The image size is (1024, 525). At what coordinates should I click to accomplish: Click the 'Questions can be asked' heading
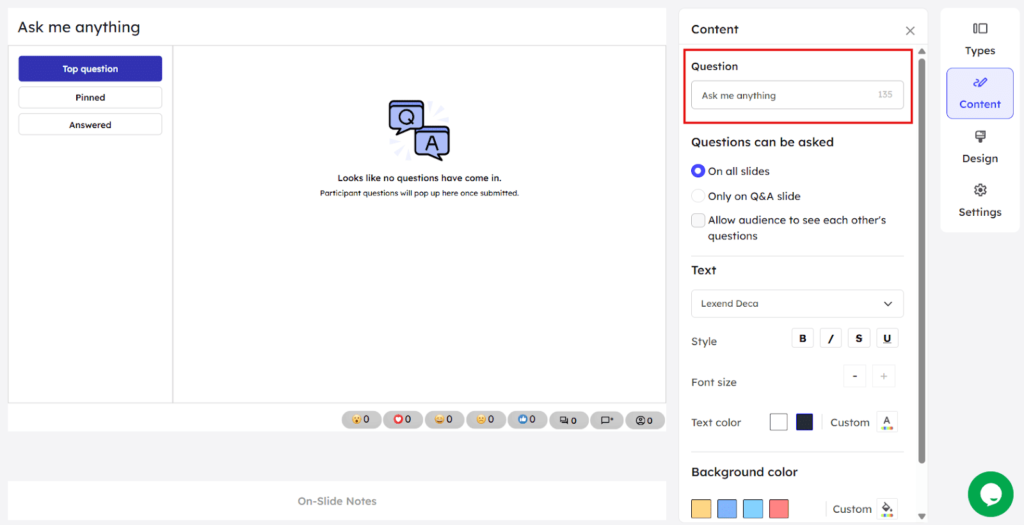tap(762, 142)
